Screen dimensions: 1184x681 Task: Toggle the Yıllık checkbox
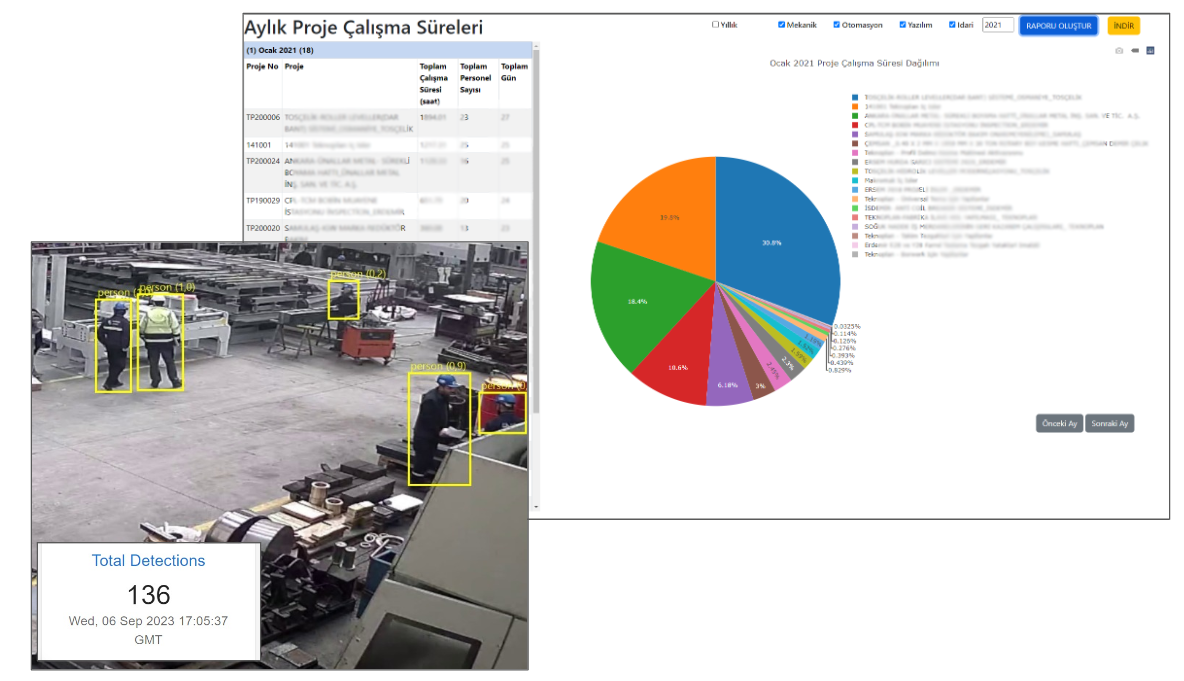click(715, 25)
